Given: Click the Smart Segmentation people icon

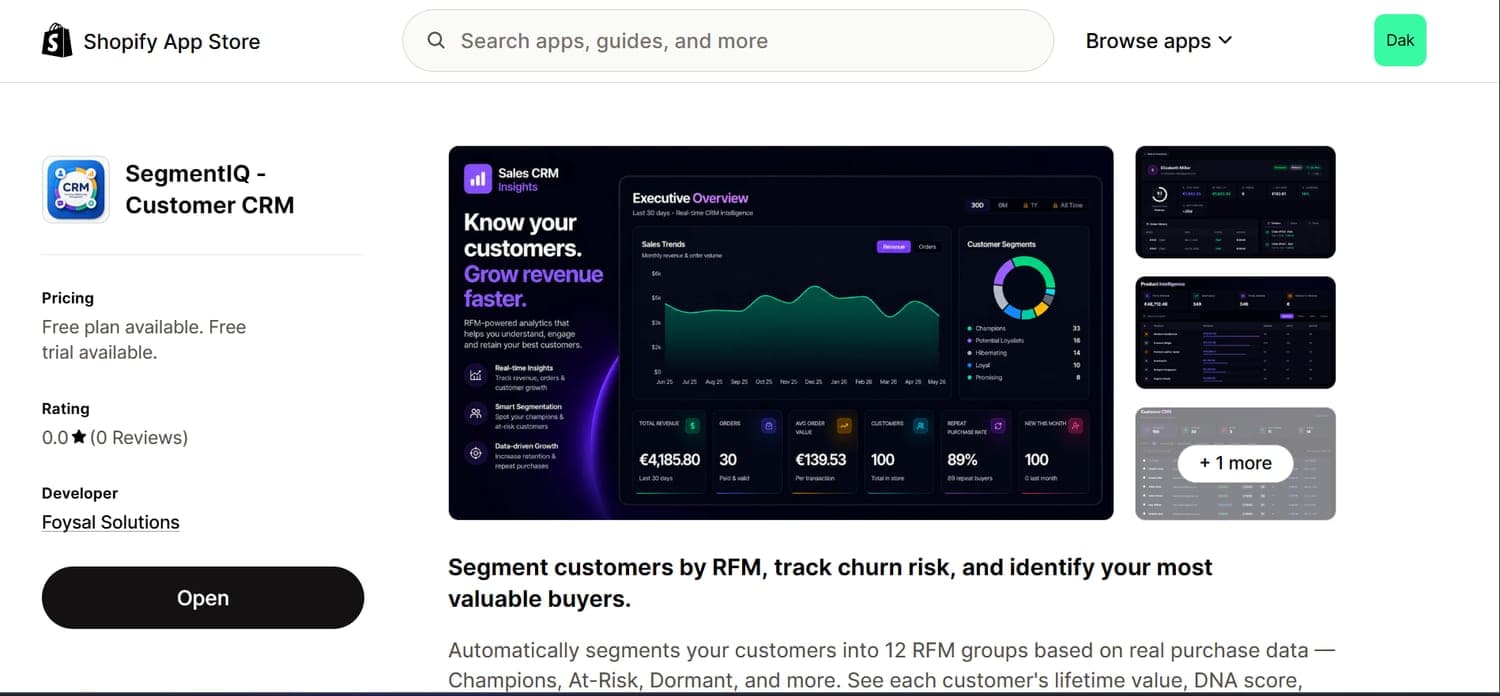Looking at the screenshot, I should point(476,413).
